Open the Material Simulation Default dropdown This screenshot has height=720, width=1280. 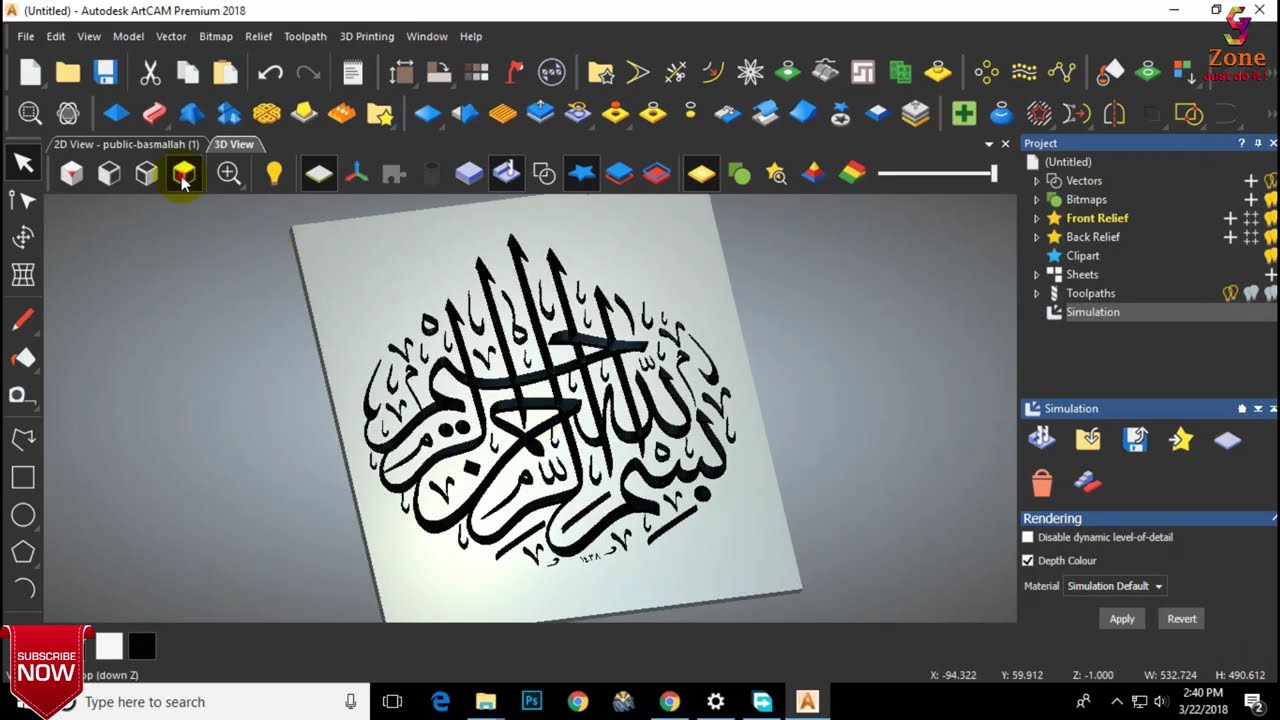coord(1115,586)
